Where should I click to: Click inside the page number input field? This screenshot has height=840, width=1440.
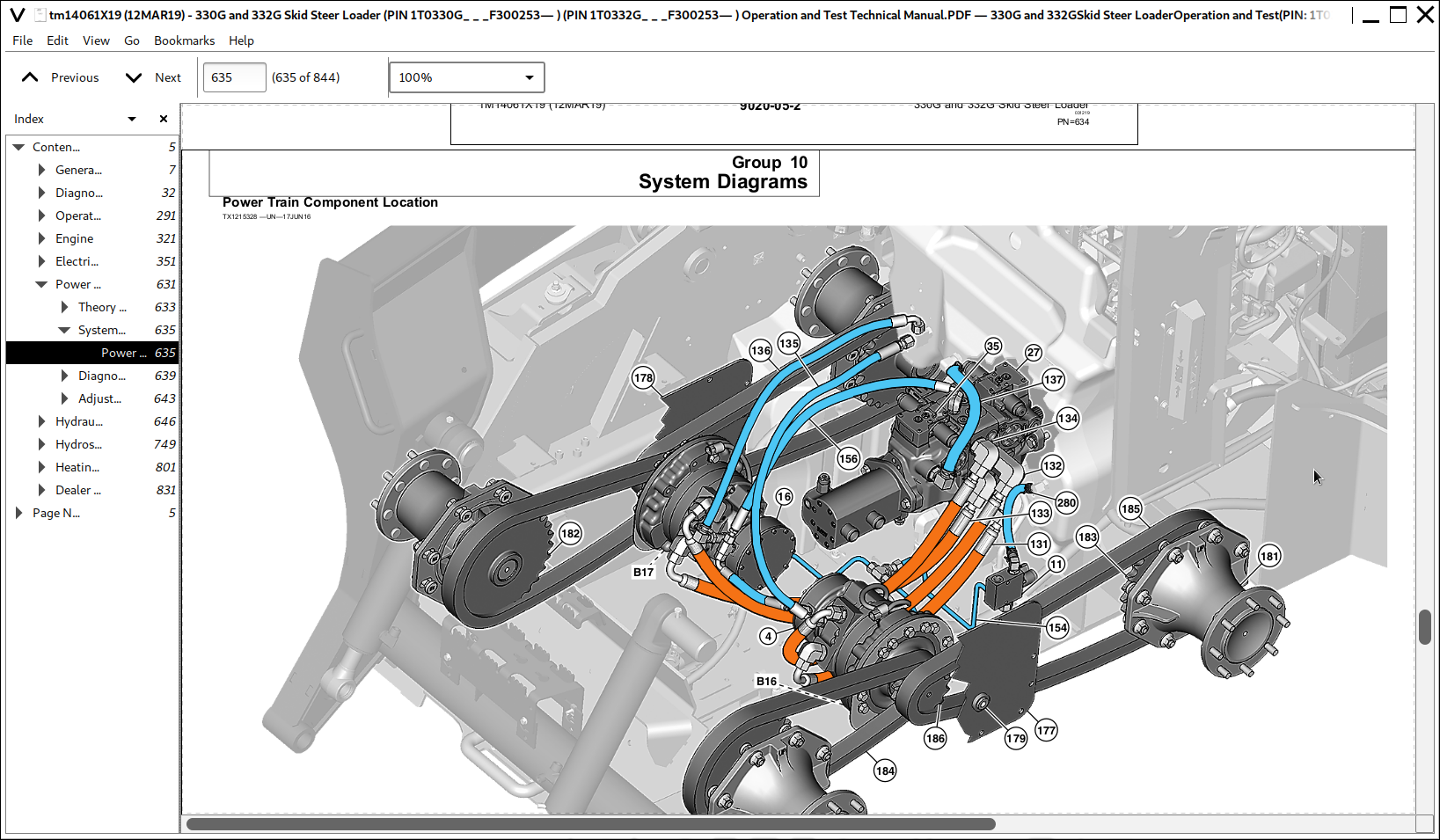233,77
